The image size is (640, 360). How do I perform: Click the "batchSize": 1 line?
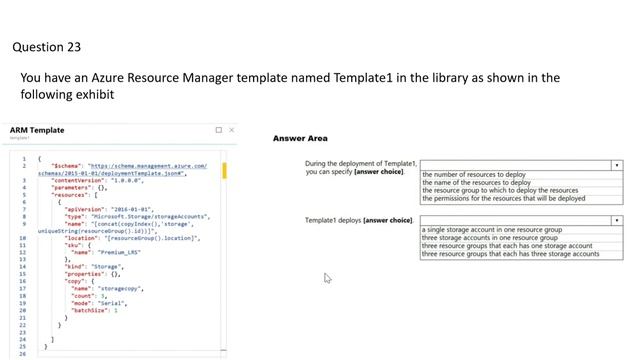point(94,311)
